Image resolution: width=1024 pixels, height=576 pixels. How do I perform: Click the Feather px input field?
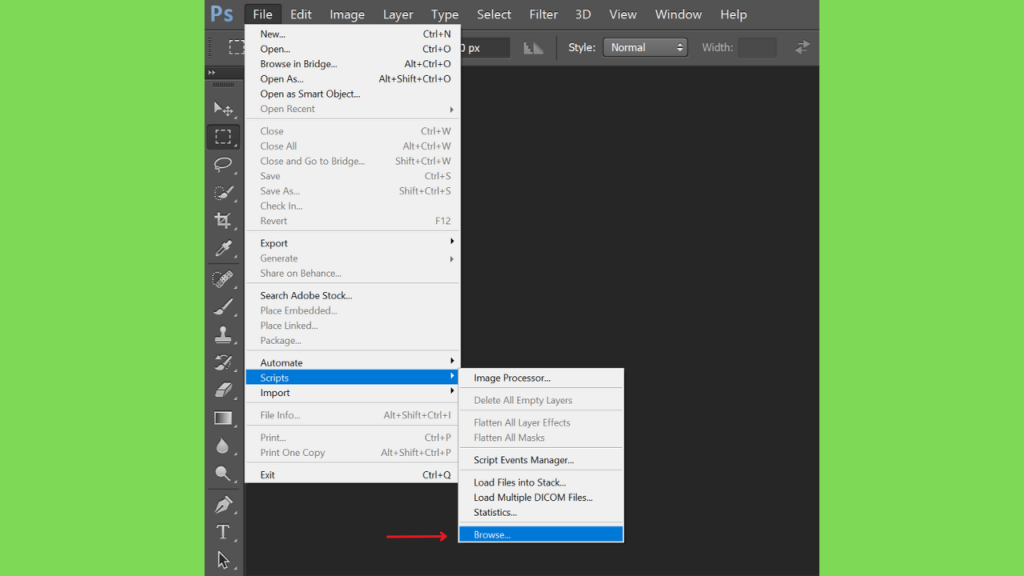click(485, 48)
